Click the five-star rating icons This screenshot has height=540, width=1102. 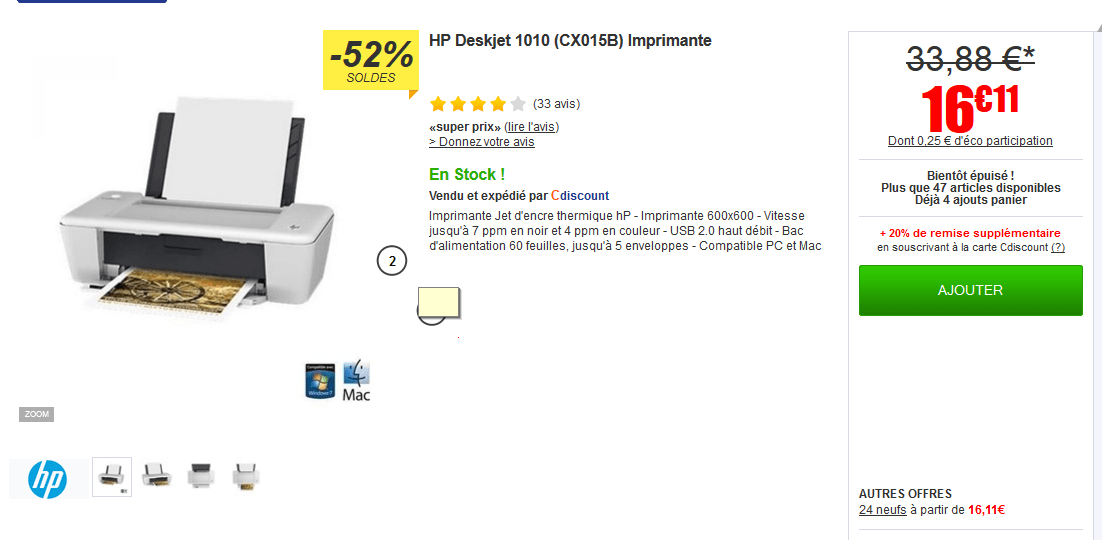point(477,104)
